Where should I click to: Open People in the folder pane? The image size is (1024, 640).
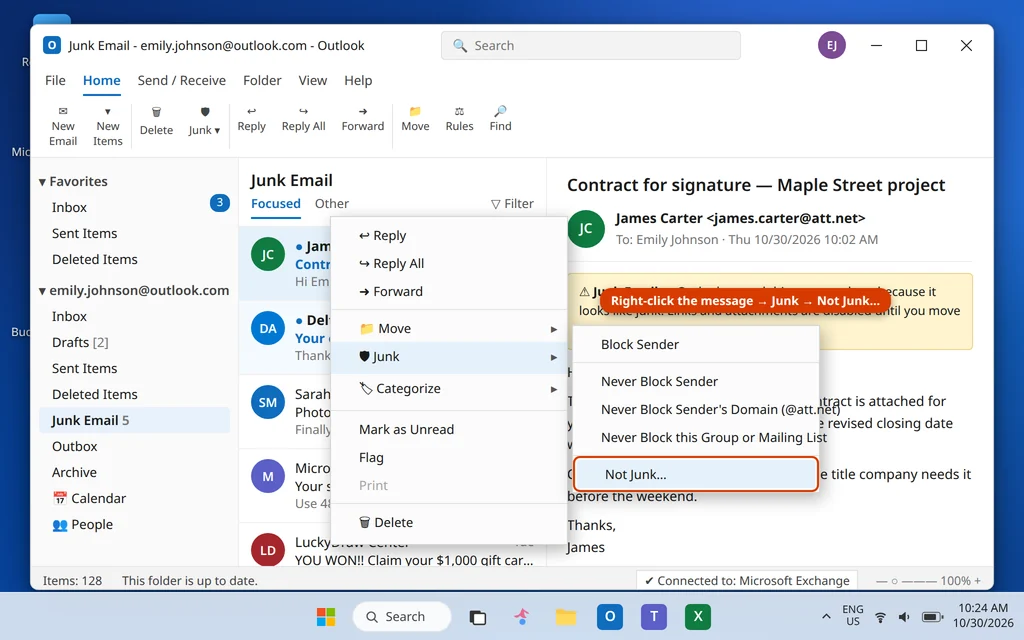coord(135,524)
